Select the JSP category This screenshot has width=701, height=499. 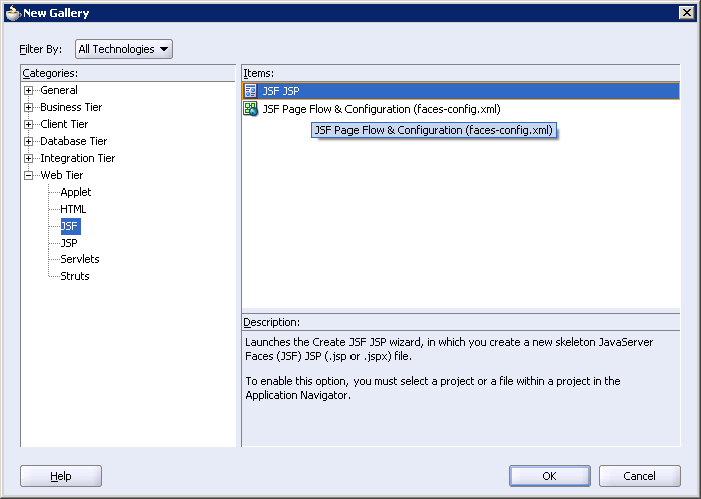69,243
